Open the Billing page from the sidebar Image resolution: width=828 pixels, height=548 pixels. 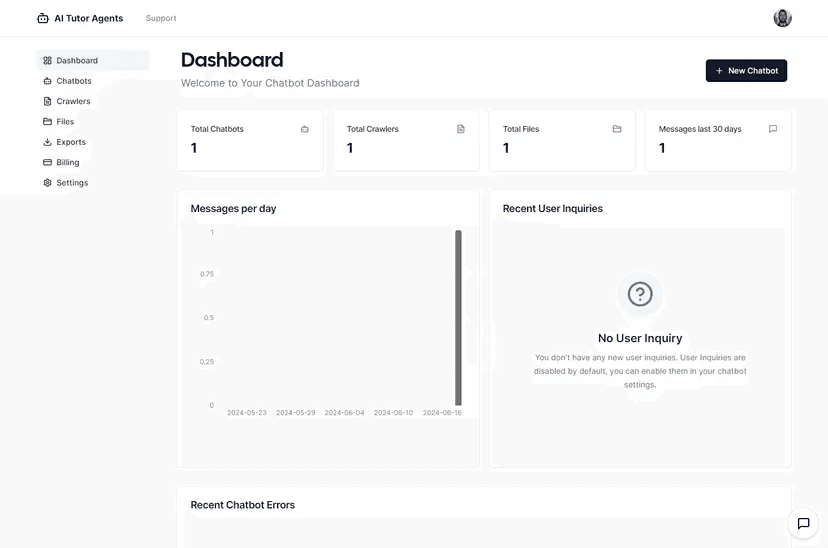(92, 162)
